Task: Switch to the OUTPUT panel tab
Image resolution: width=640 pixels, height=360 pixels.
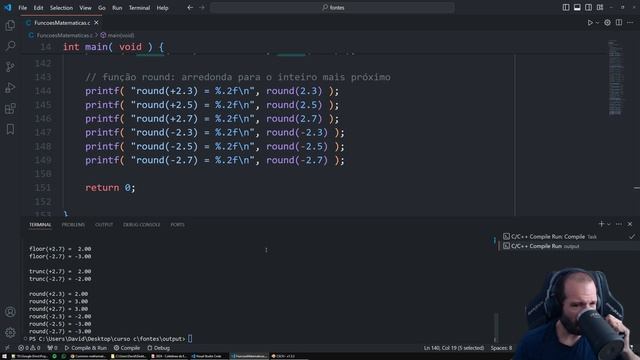Action: click(104, 225)
